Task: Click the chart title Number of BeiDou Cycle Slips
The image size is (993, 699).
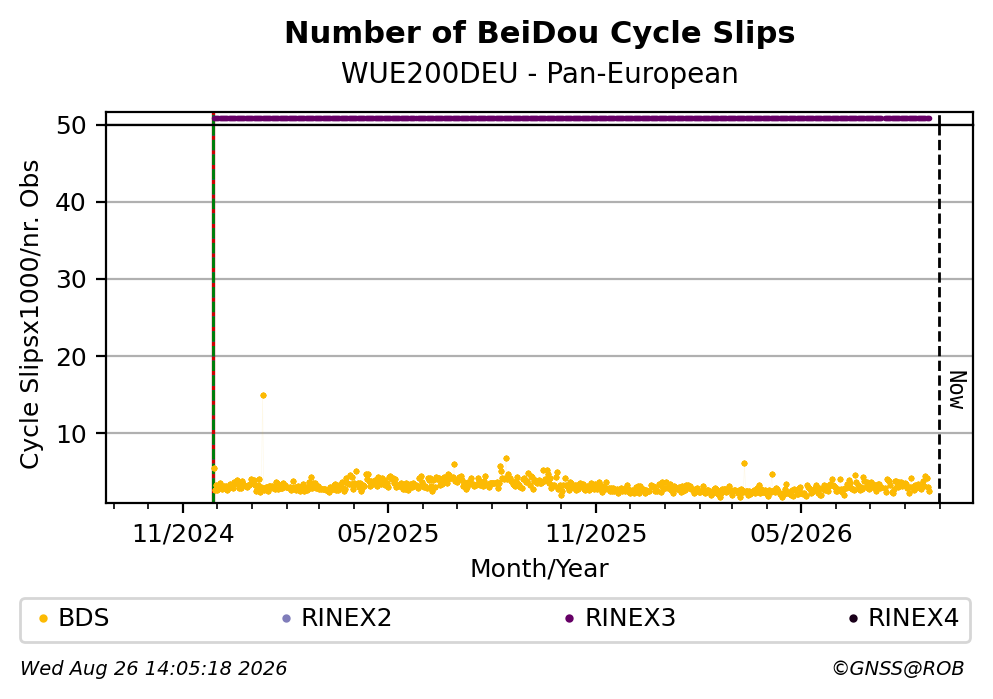Action: [x=540, y=33]
